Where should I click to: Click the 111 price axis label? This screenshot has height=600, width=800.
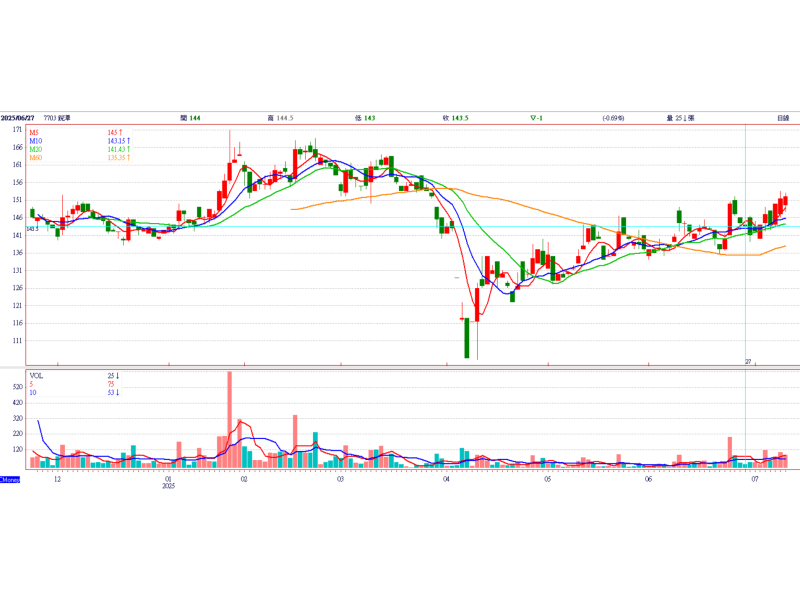click(x=17, y=341)
